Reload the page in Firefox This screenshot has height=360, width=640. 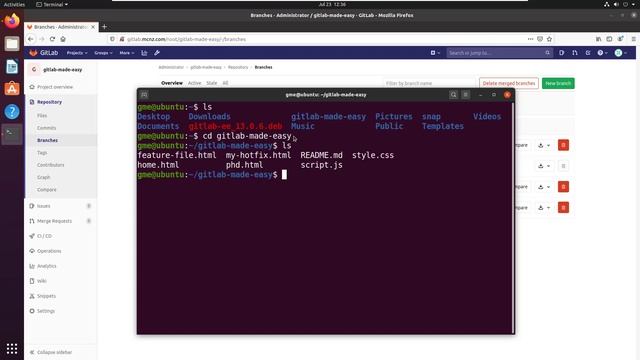(52, 39)
